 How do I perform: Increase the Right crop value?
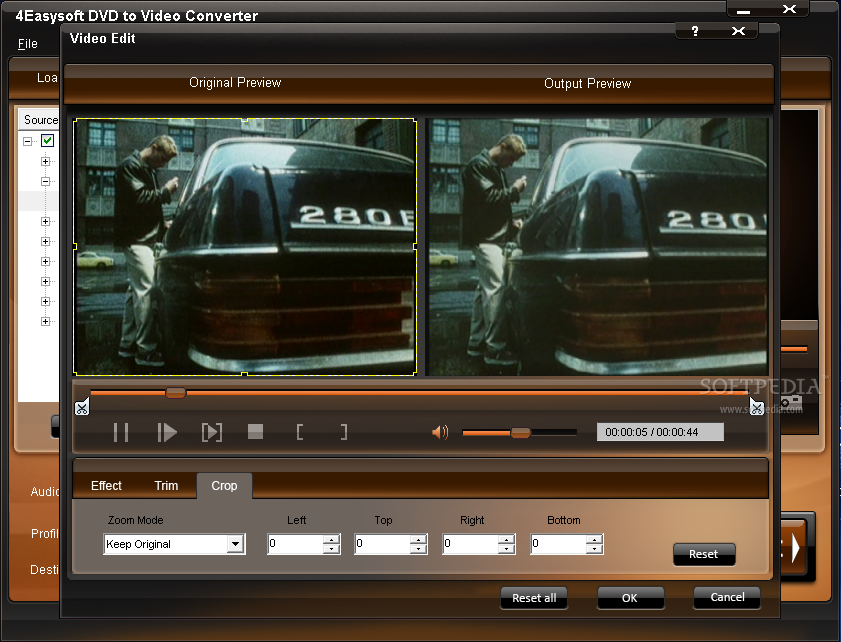[506, 540]
